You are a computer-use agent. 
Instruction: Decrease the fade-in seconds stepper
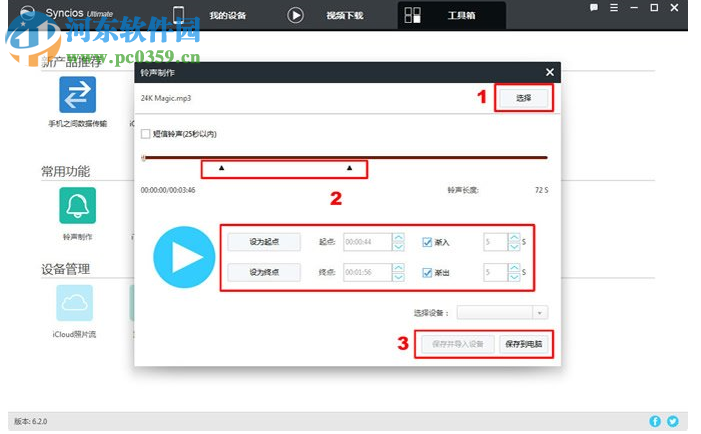click(514, 246)
